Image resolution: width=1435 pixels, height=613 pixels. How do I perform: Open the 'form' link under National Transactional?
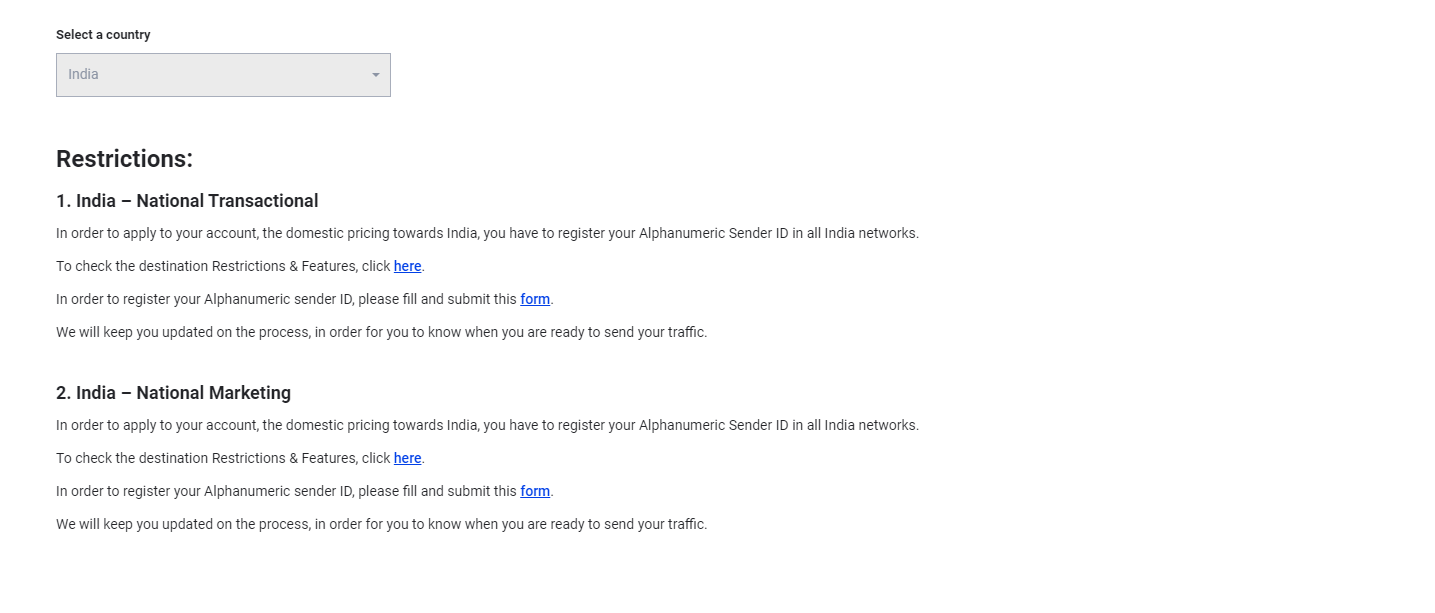535,299
